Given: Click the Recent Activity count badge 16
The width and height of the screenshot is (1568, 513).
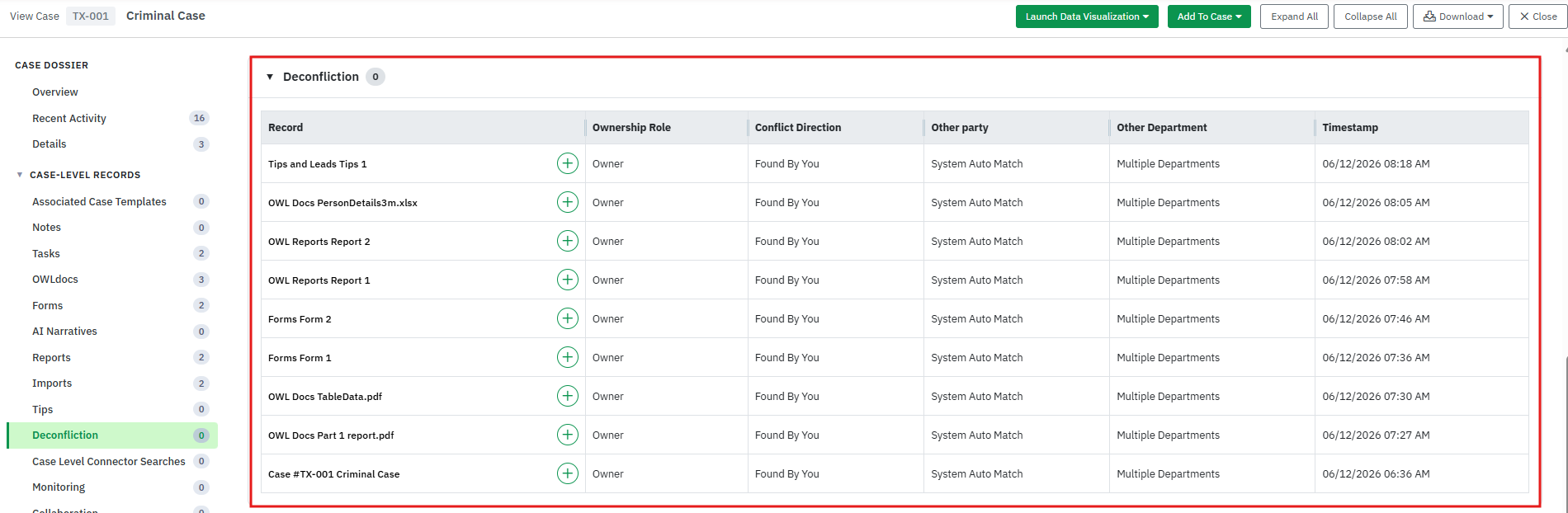Looking at the screenshot, I should coord(199,119).
